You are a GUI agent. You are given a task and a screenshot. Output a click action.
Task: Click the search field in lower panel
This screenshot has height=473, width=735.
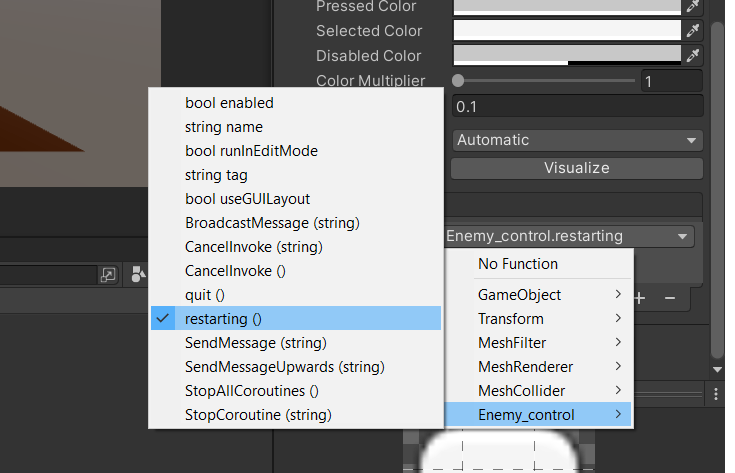[48, 275]
